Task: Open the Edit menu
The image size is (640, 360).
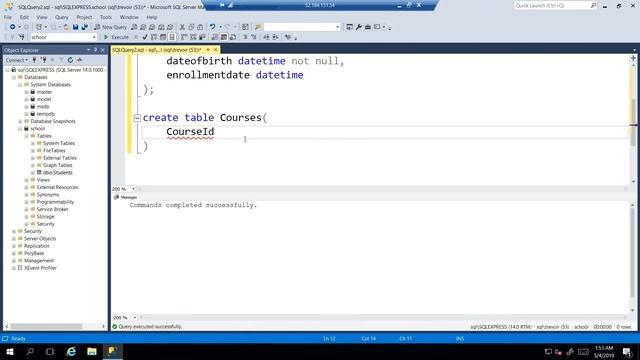Action: tap(24, 17)
